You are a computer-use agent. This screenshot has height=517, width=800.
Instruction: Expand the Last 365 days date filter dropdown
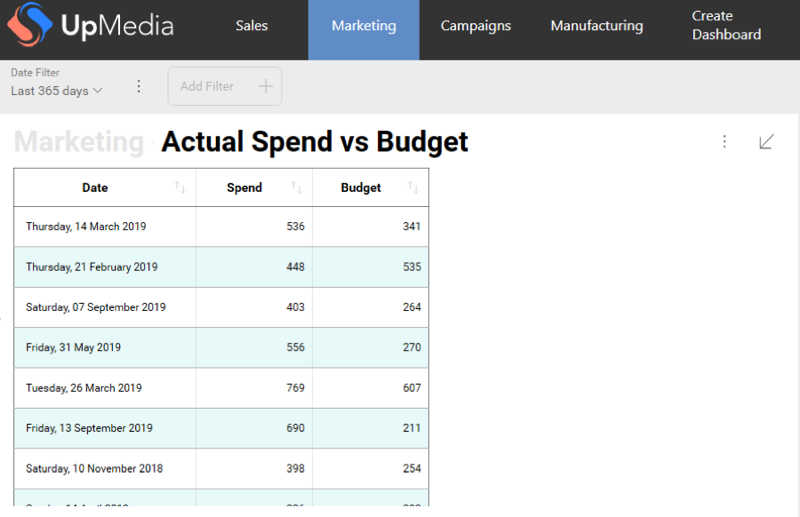(57, 91)
